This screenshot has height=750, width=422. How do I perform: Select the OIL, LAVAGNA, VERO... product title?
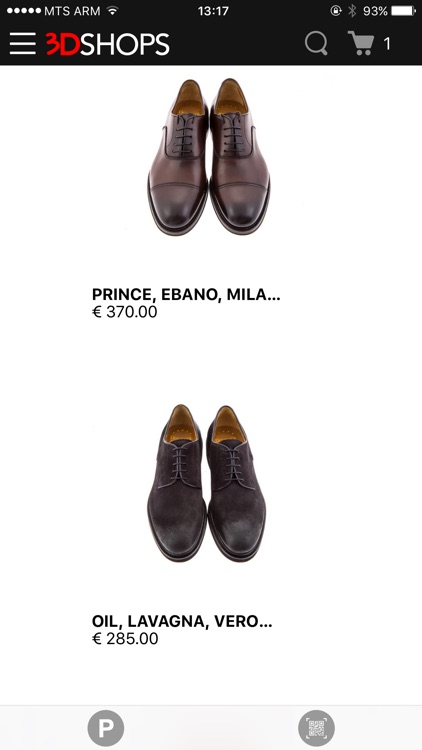point(182,621)
